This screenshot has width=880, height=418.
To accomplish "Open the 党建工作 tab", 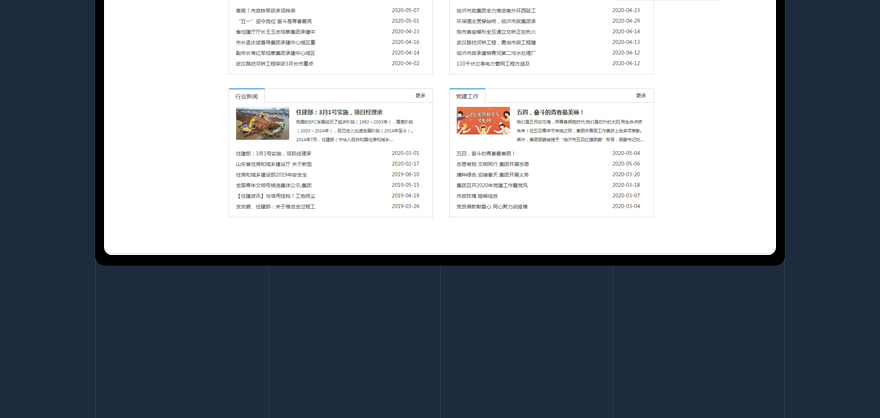I will (x=467, y=96).
